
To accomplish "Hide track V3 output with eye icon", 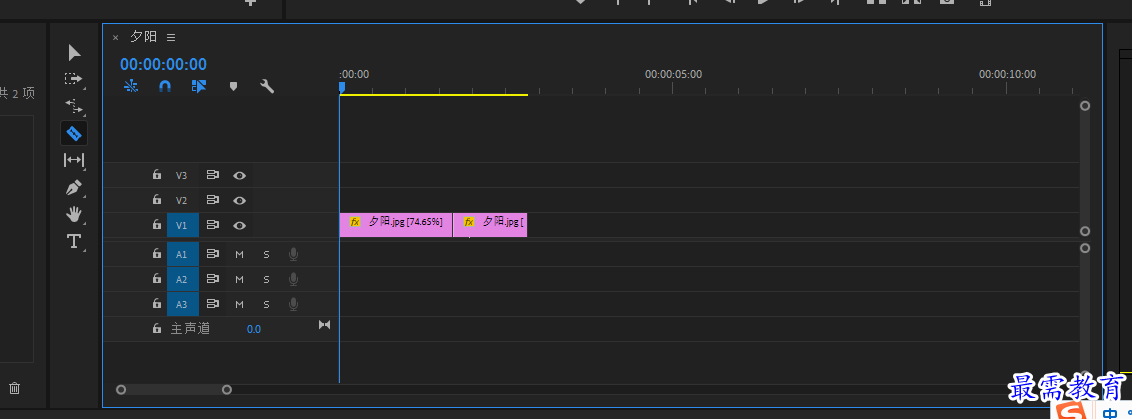I will 240,176.
